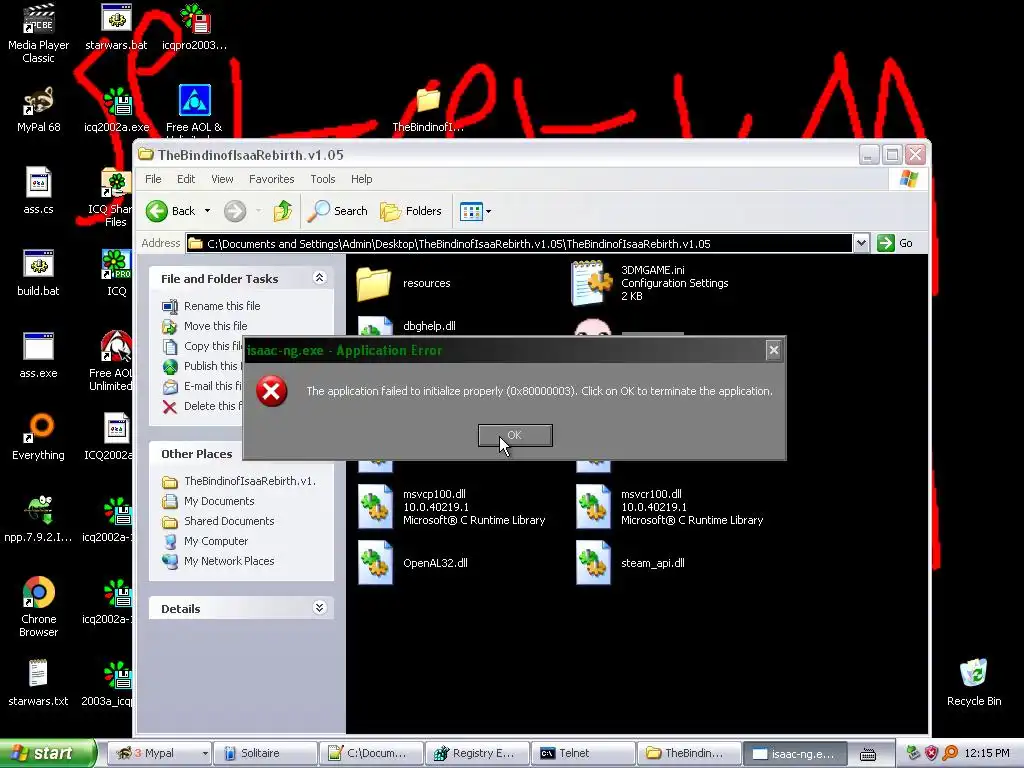Open TheBindinofIsaaRebirth.v1. link in Other Places

(249, 481)
